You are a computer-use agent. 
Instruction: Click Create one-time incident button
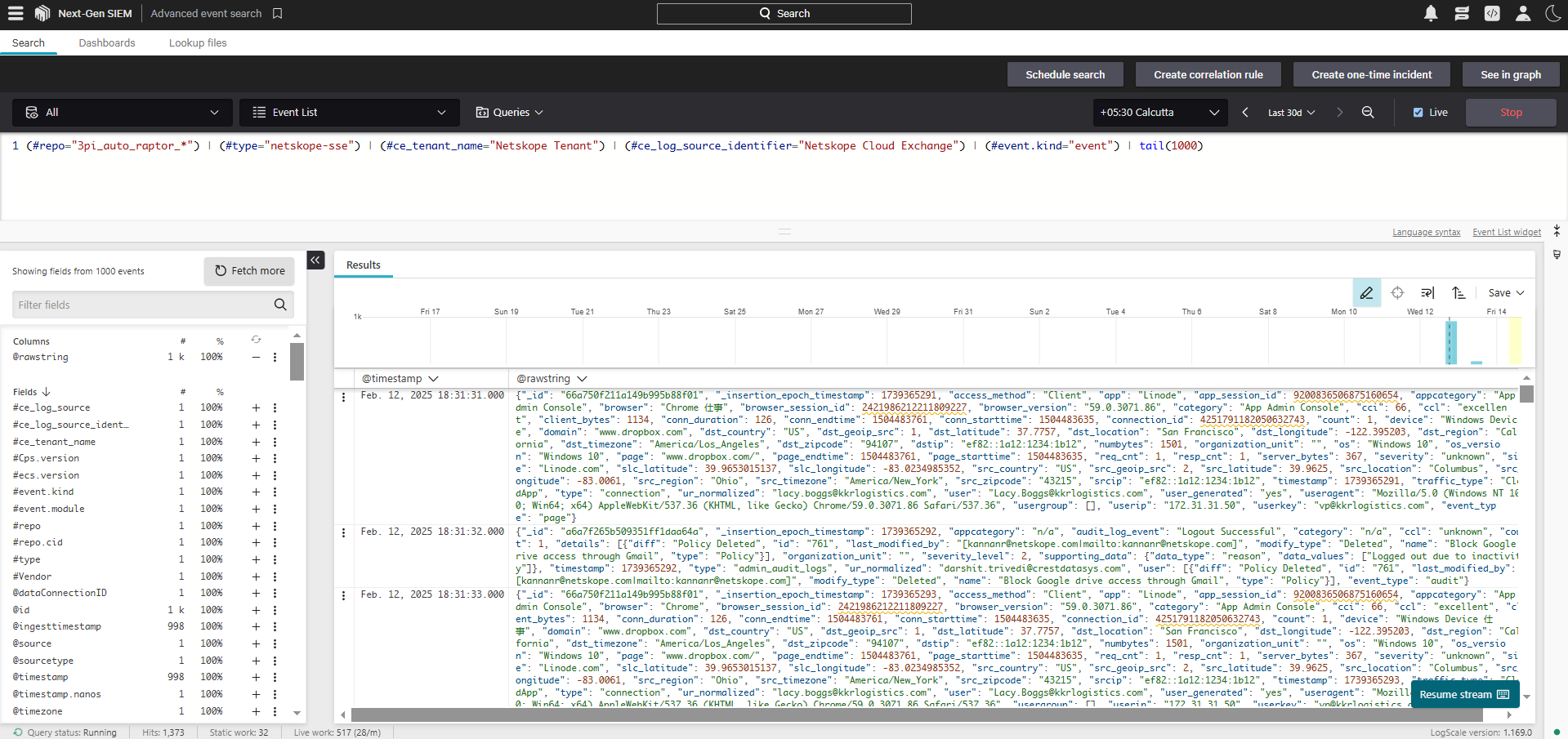click(1372, 74)
